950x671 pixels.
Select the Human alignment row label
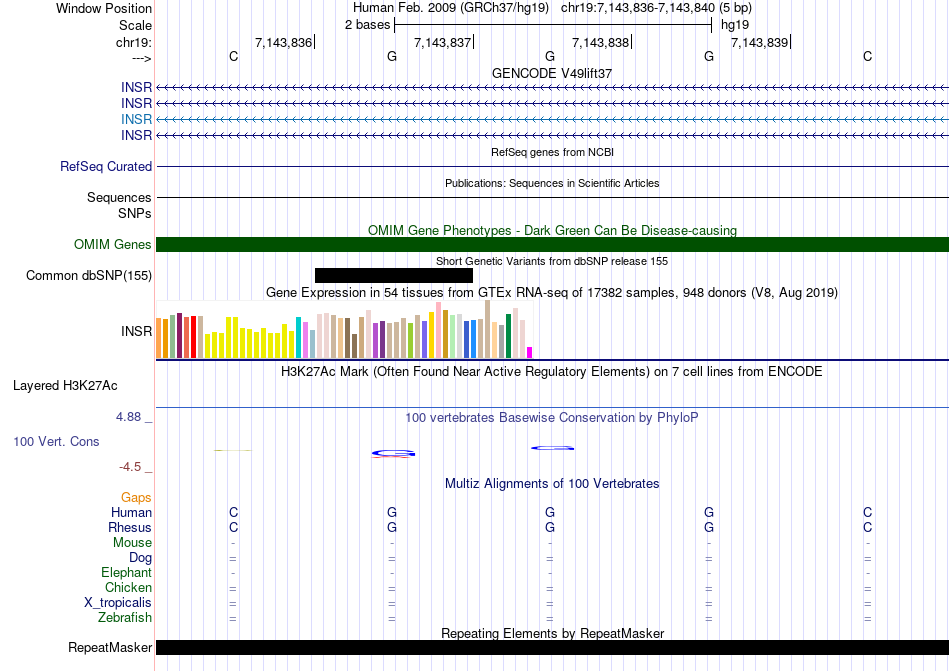131,512
